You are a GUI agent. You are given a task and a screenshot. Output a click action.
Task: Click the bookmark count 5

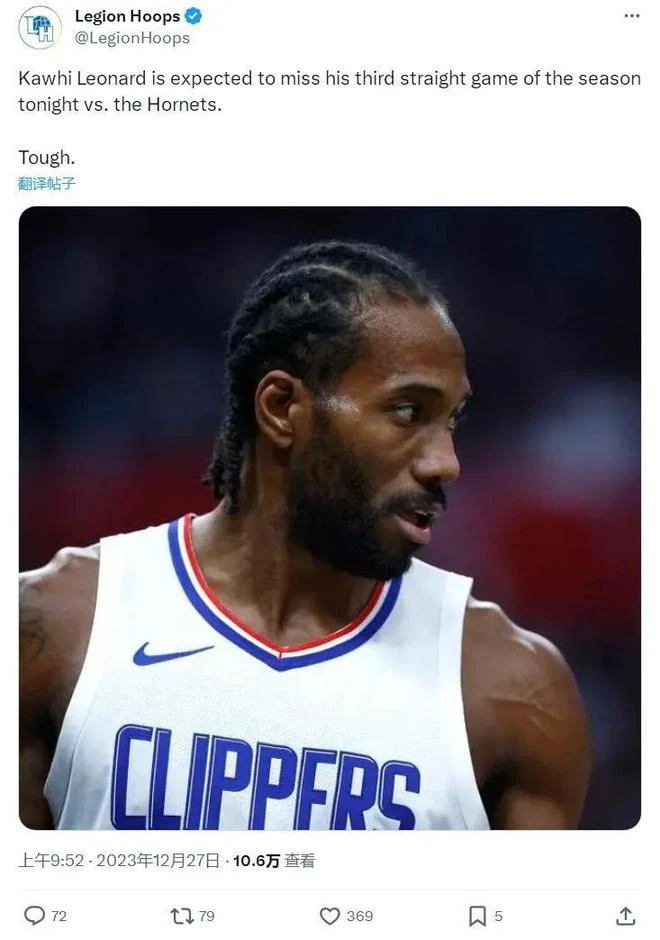tap(498, 916)
